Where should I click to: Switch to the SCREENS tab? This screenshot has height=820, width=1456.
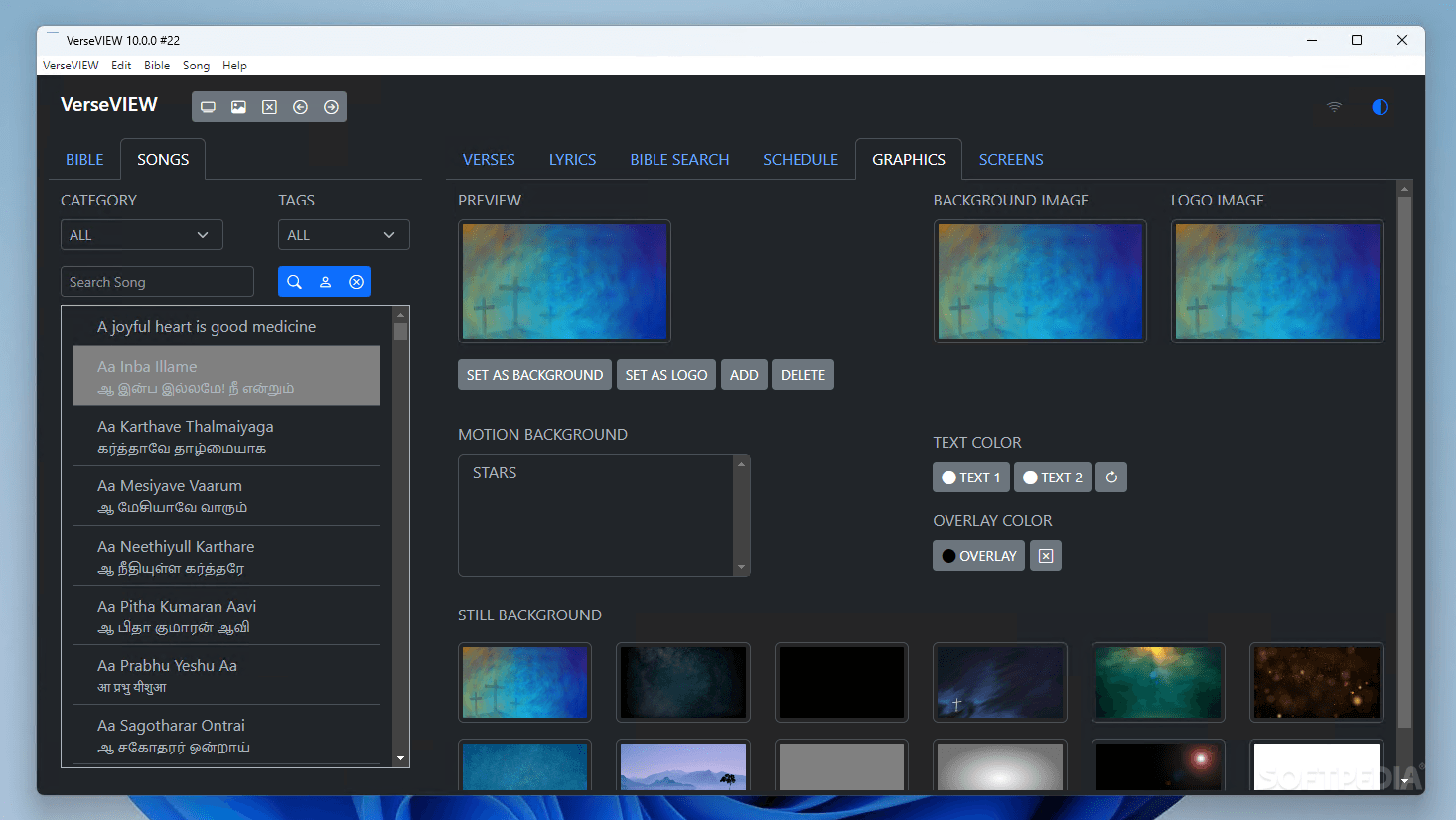click(1011, 159)
